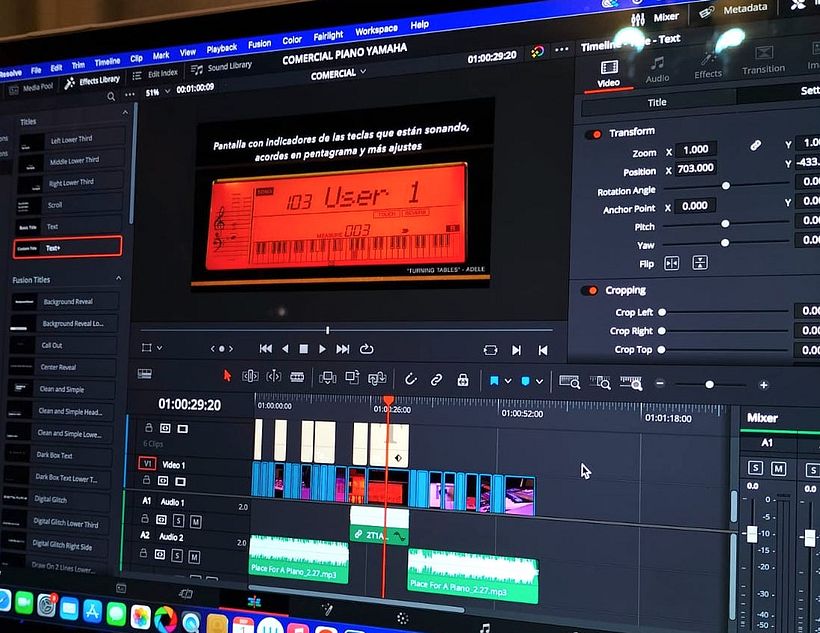The width and height of the screenshot is (820, 633).
Task: Toggle the Snapping magnet icon
Action: coord(411,379)
